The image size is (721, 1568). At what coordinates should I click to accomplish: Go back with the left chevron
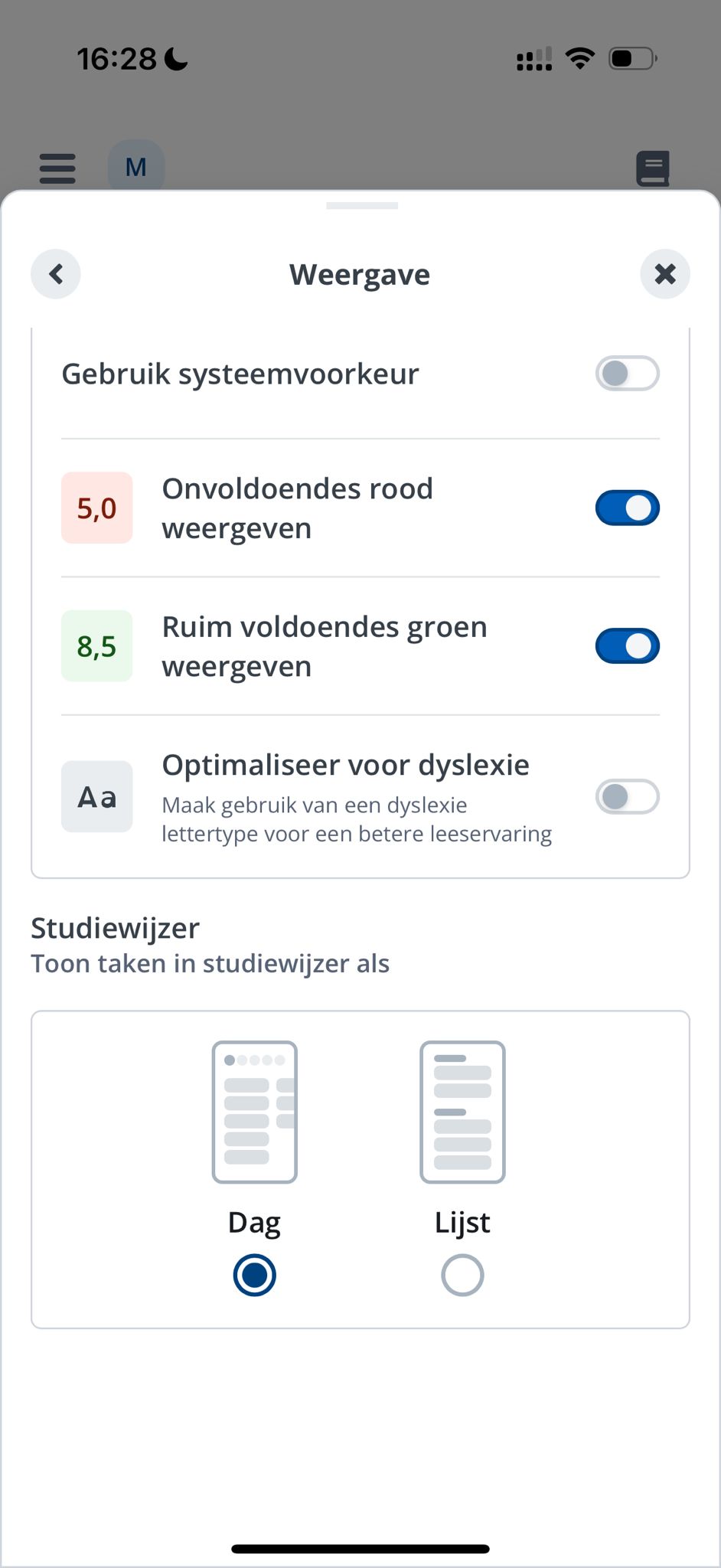coord(56,274)
